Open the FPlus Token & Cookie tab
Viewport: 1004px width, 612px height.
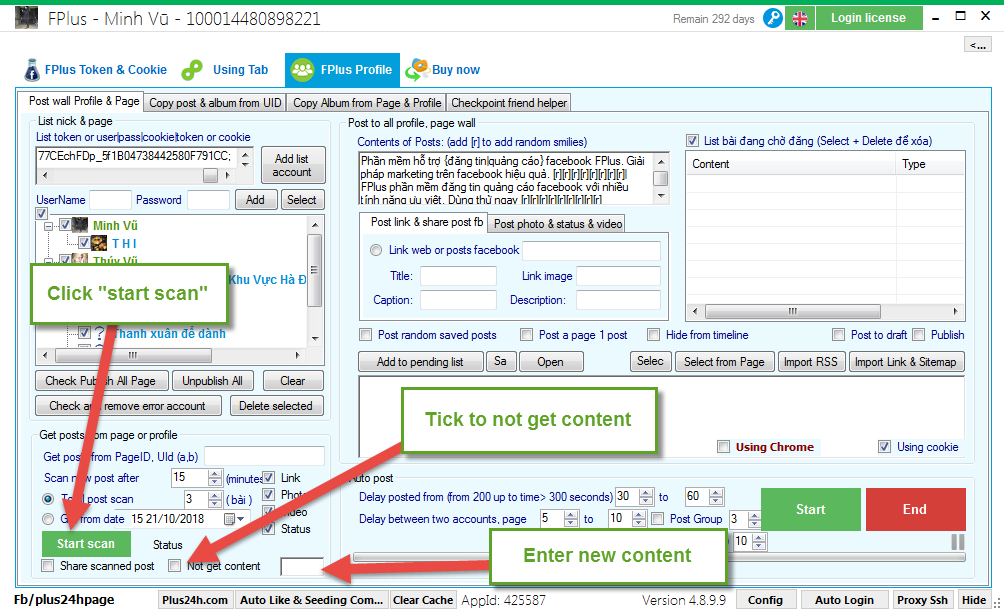pos(95,70)
